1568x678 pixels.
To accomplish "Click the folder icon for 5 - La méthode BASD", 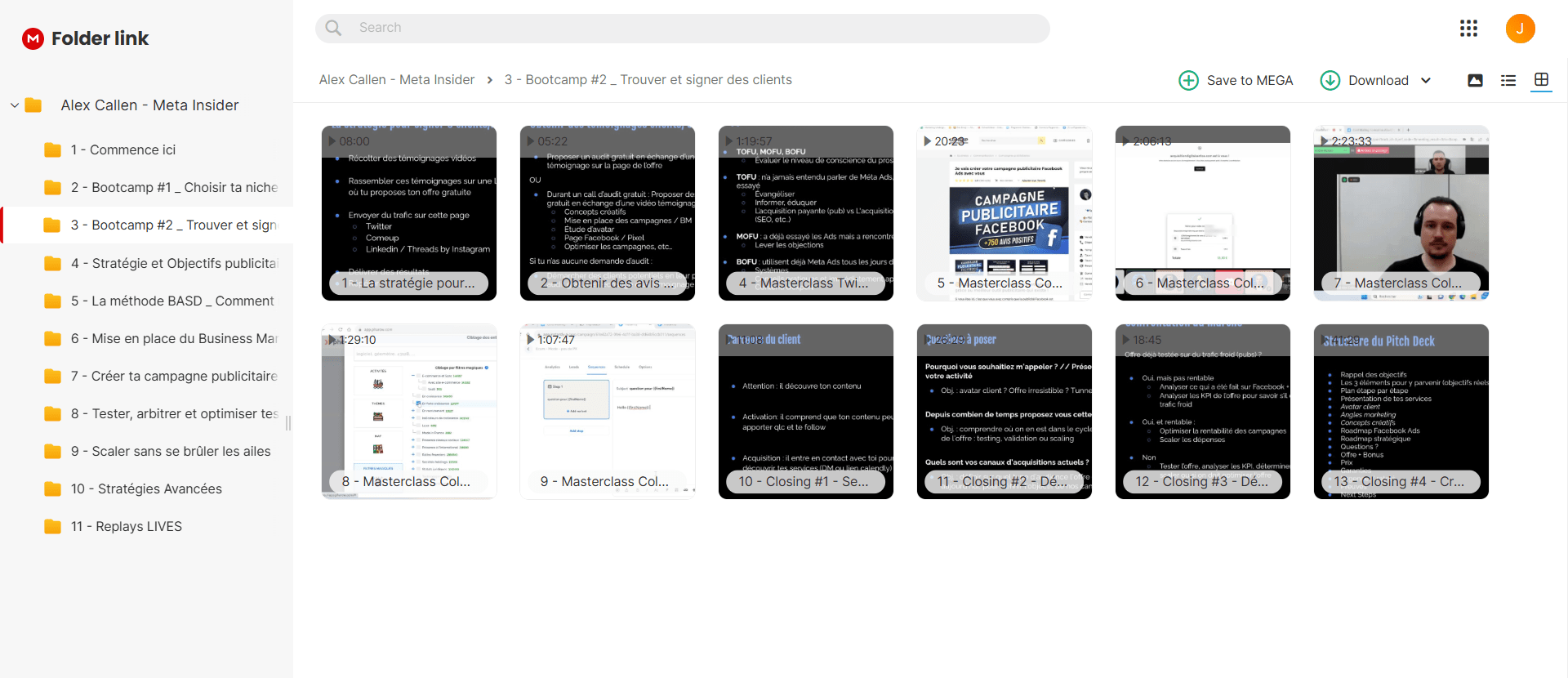I will click(x=53, y=301).
